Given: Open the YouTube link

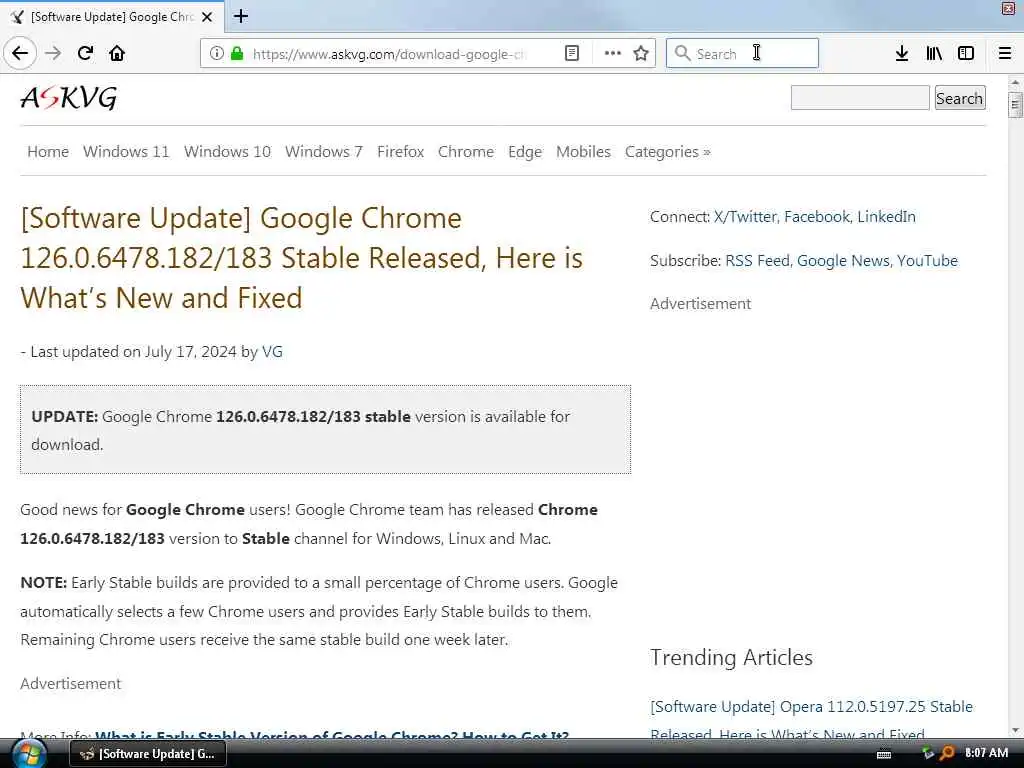Looking at the screenshot, I should pyautogui.click(x=927, y=261).
